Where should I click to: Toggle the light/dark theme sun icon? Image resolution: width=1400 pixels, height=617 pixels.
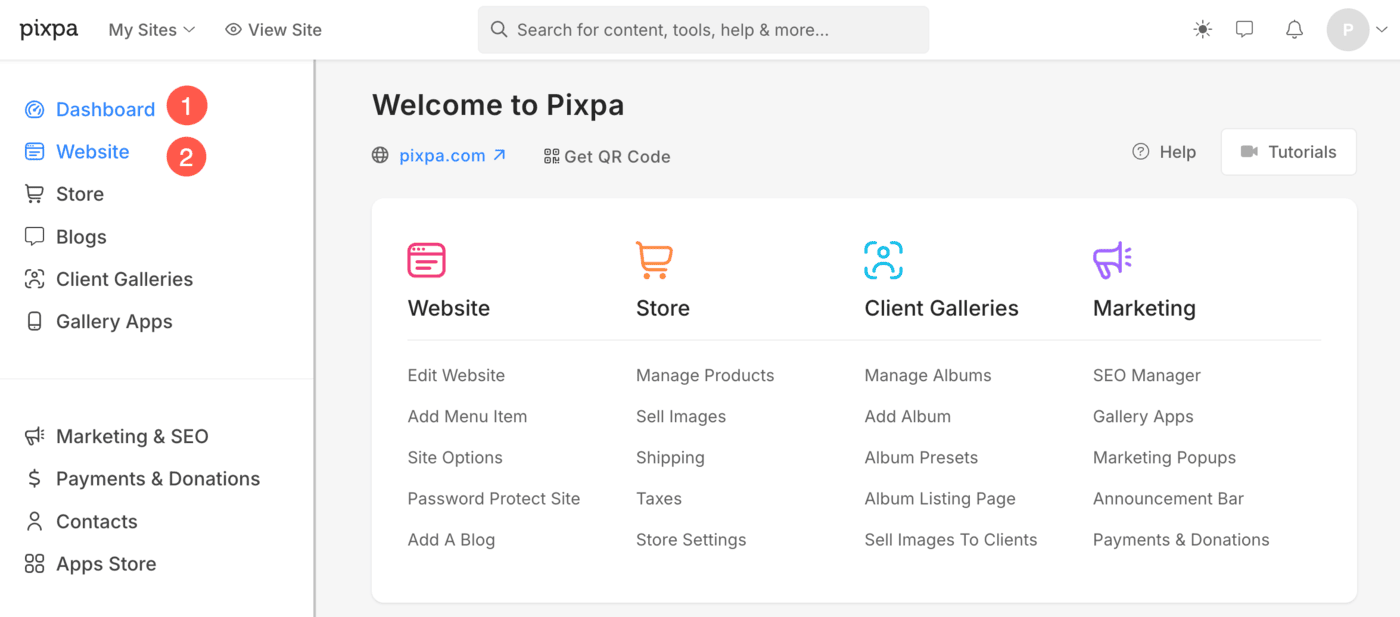click(1202, 30)
